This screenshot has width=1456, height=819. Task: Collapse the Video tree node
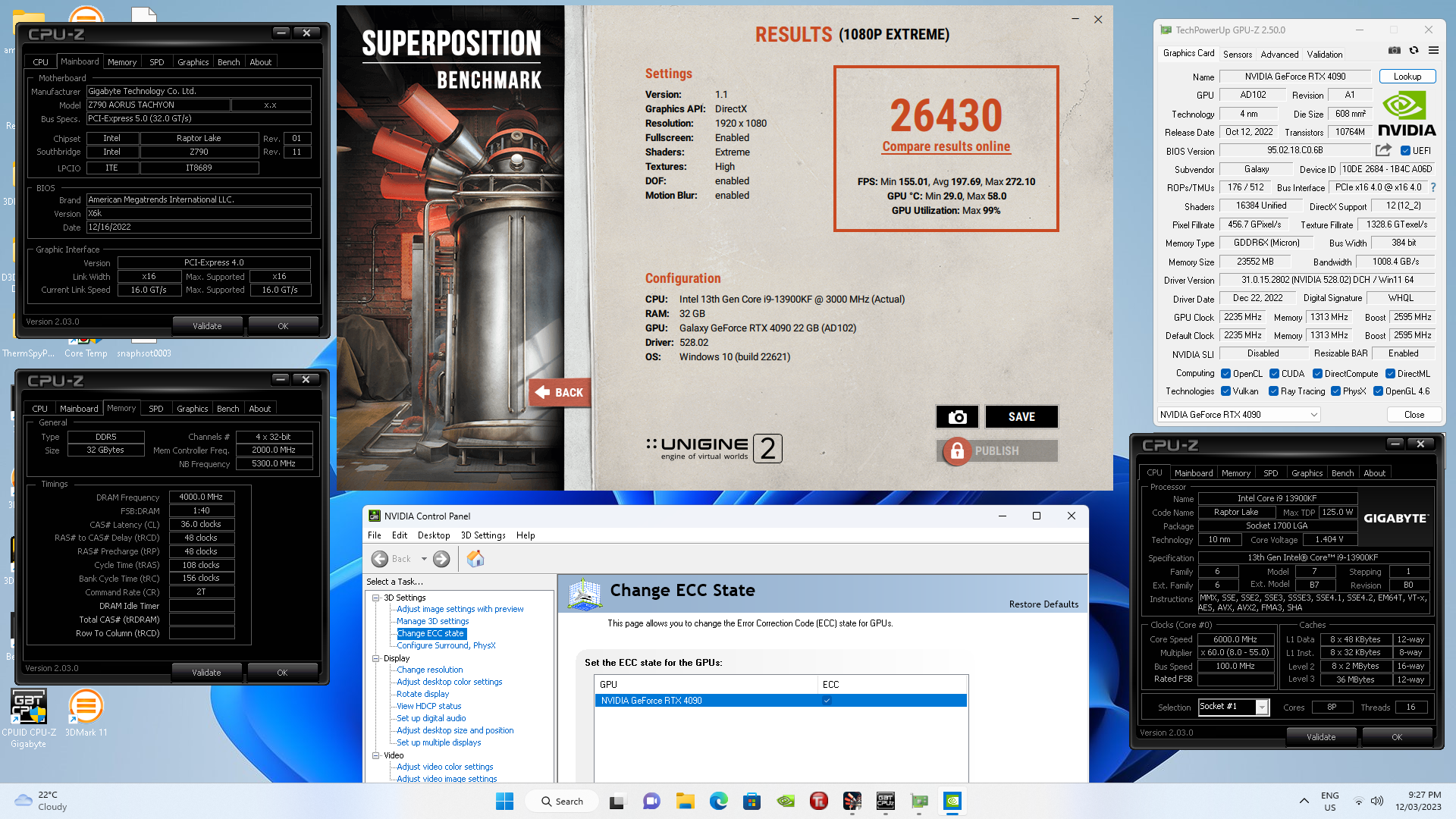pos(375,755)
